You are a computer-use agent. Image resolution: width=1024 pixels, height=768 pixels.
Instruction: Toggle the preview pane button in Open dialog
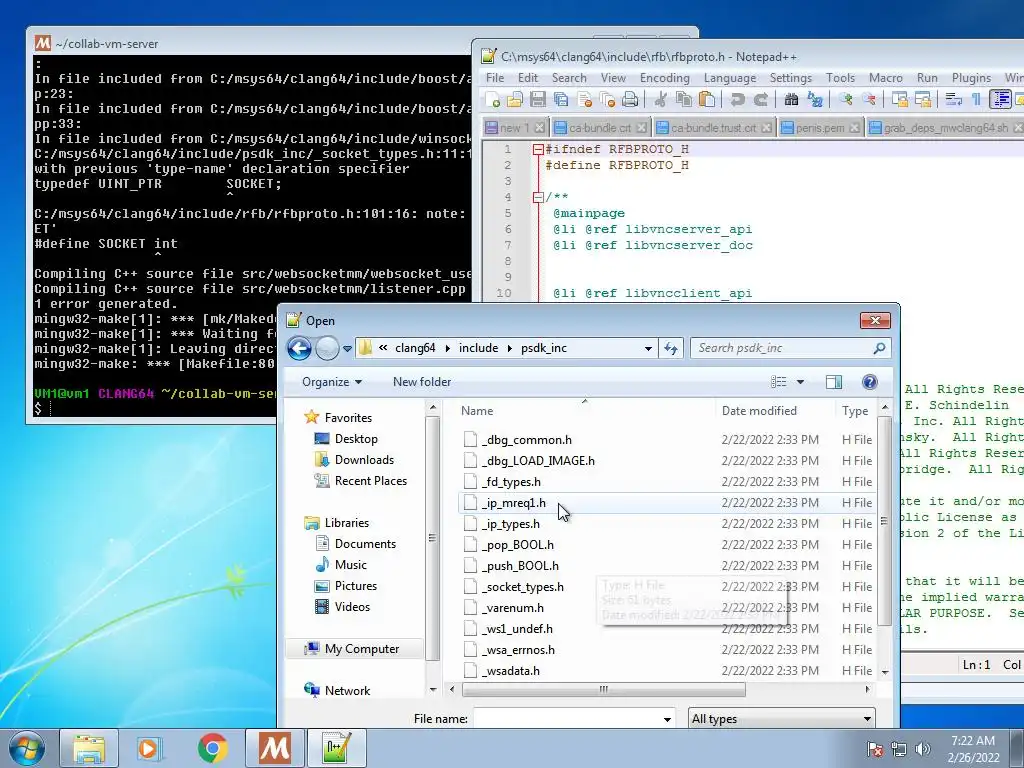pyautogui.click(x=834, y=382)
